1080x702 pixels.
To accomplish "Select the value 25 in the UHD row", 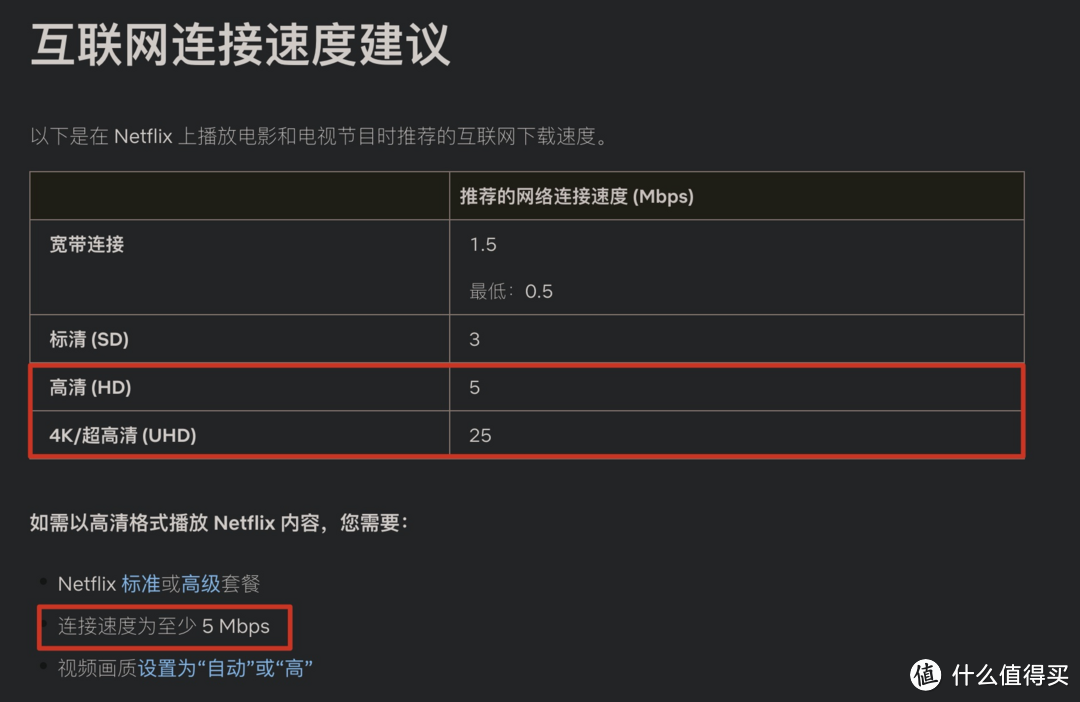I will click(x=480, y=435).
